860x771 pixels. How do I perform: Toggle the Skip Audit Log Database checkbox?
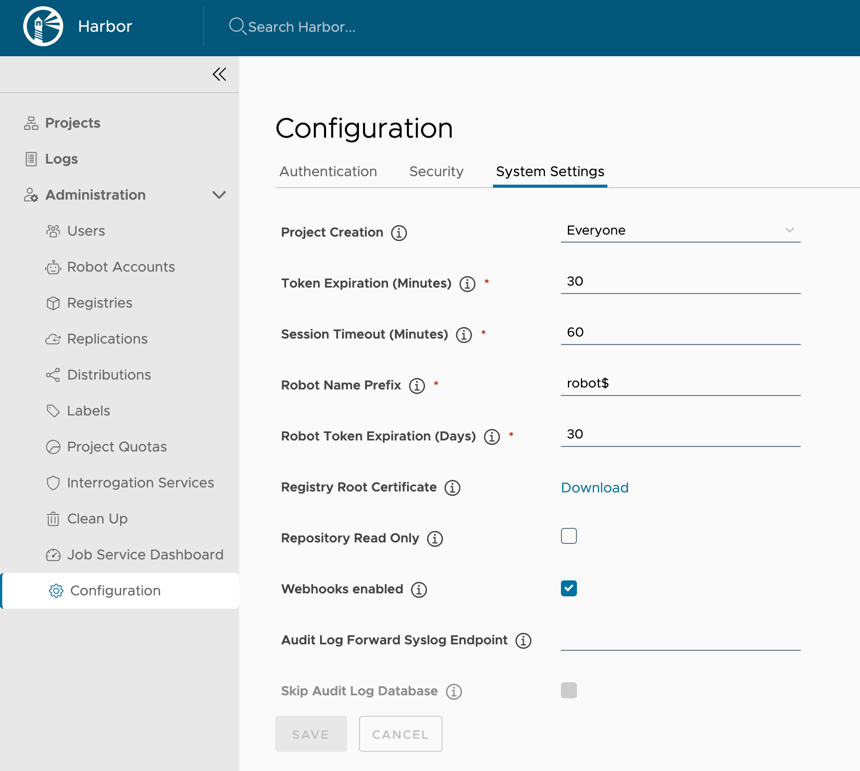coord(569,690)
